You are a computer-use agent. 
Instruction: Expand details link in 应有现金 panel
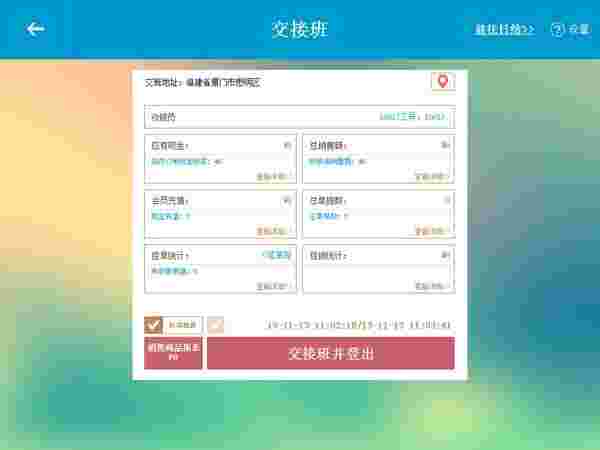(x=271, y=177)
